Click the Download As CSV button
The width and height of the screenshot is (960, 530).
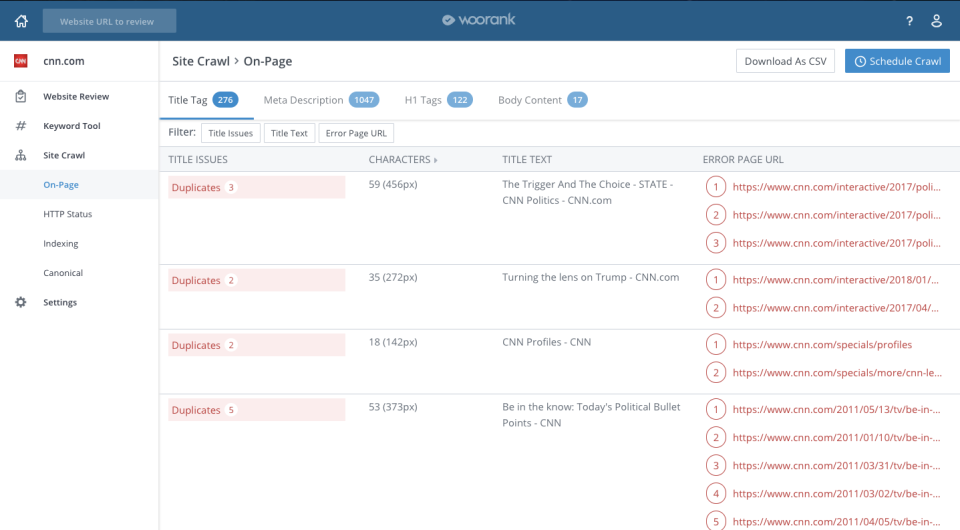coord(785,61)
